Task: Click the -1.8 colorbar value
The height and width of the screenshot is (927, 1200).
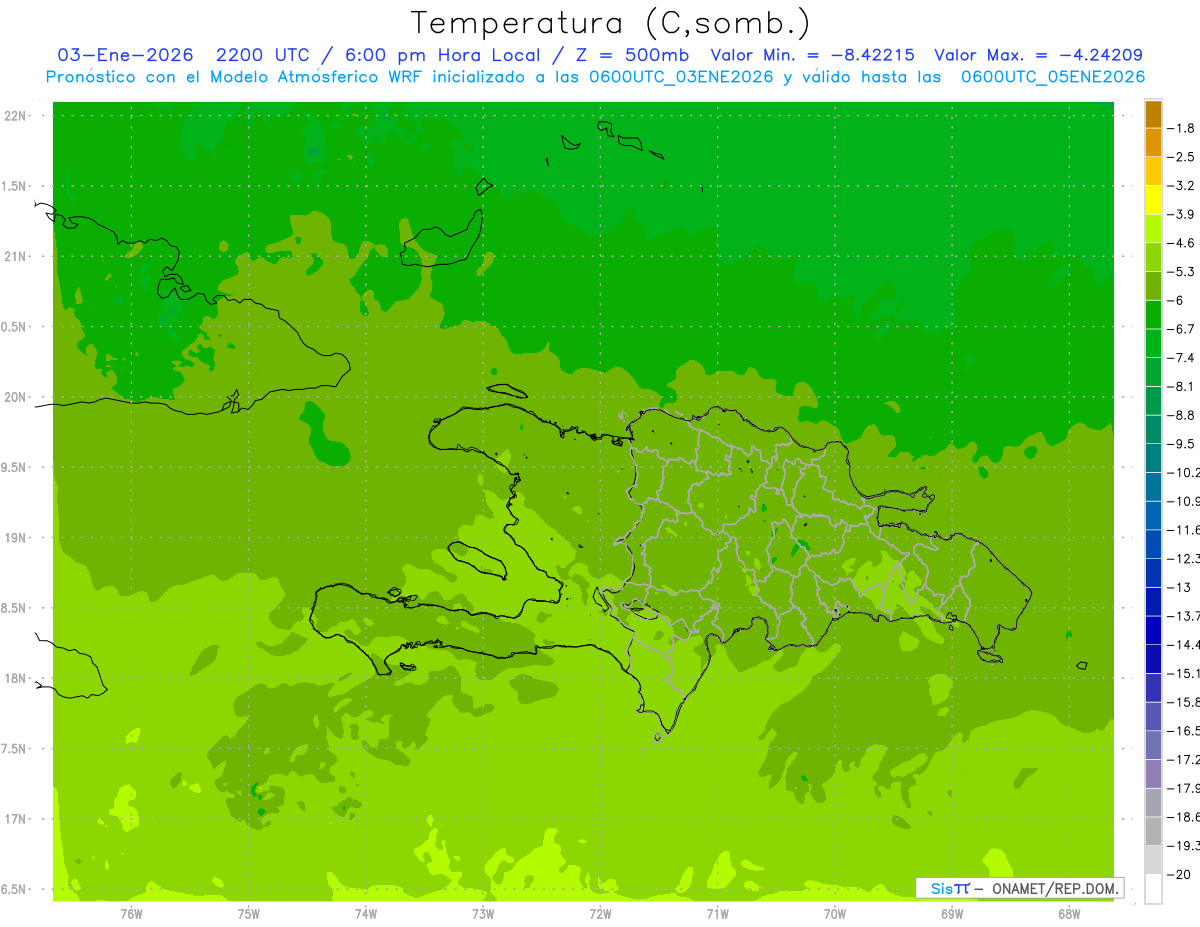Action: [x=1181, y=128]
